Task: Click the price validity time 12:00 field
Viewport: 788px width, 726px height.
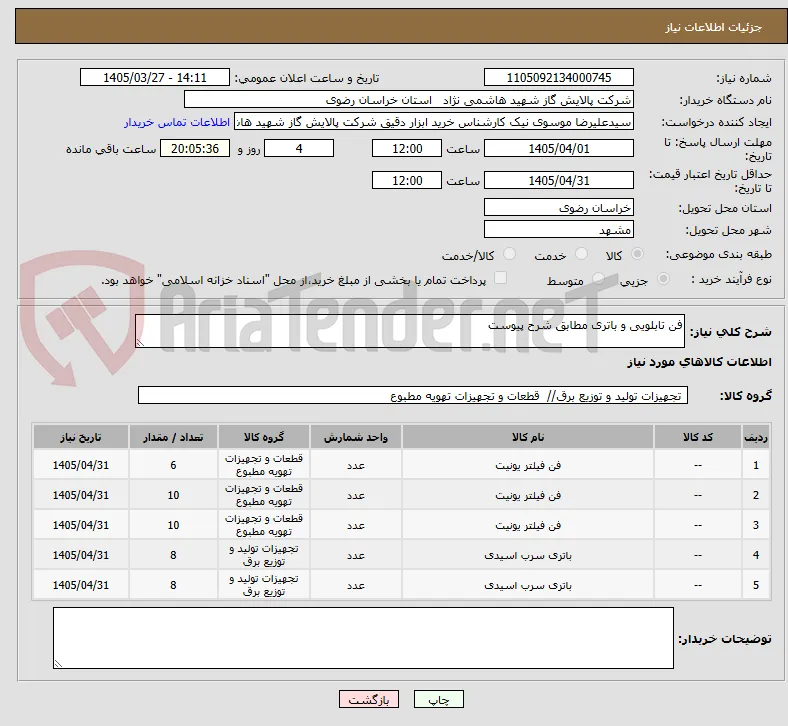Action: (407, 180)
